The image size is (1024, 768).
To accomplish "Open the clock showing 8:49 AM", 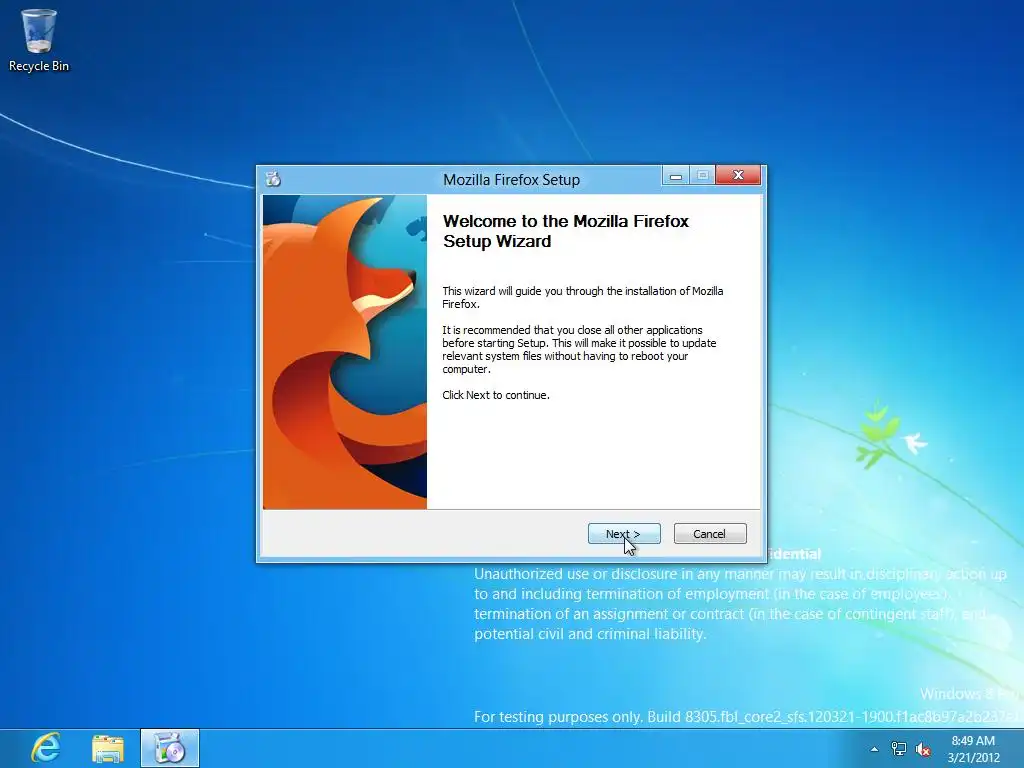I will click(x=973, y=741).
